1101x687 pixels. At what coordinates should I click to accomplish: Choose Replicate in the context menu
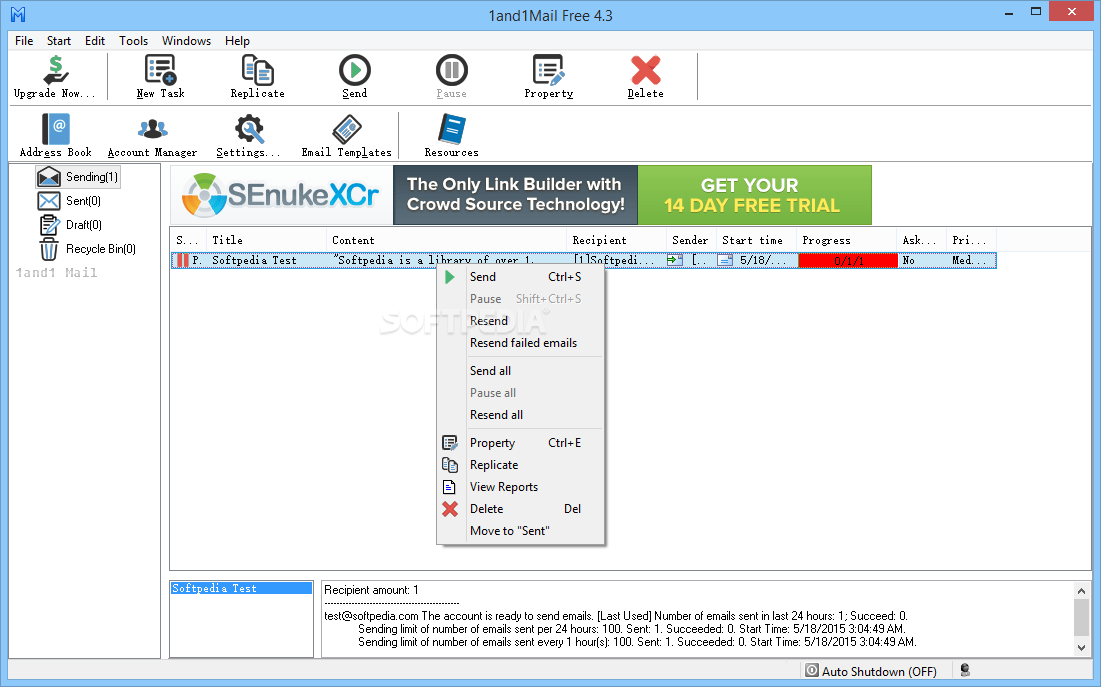pyautogui.click(x=520, y=465)
